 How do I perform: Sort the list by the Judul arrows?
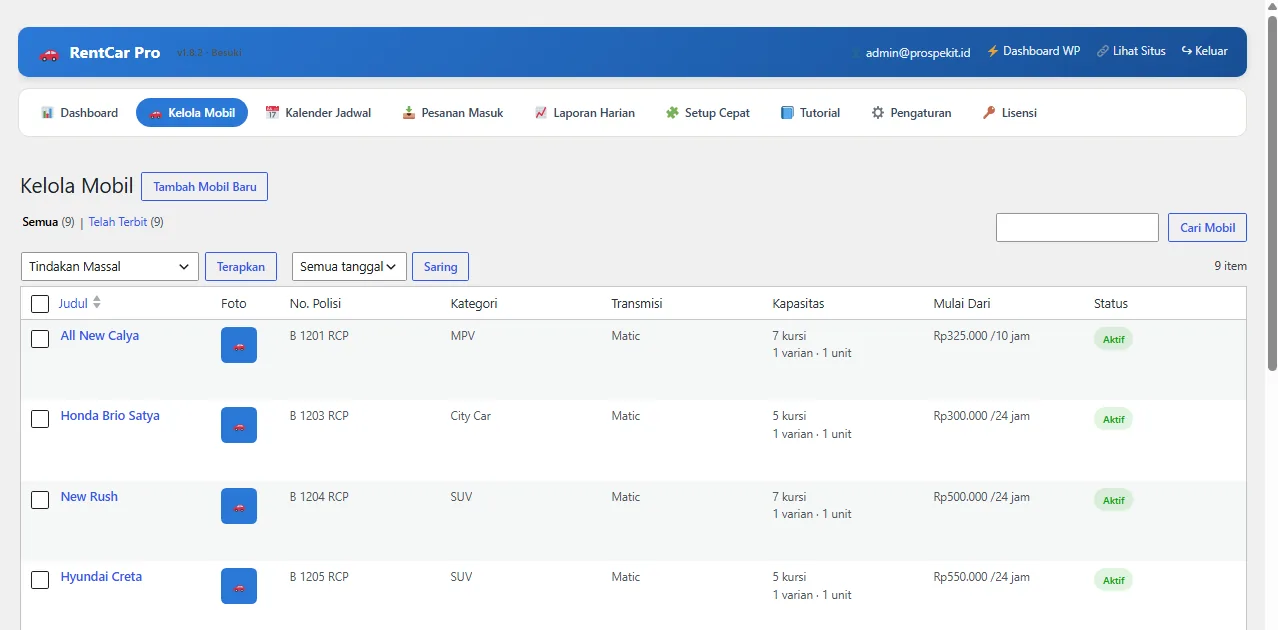[x=97, y=303]
